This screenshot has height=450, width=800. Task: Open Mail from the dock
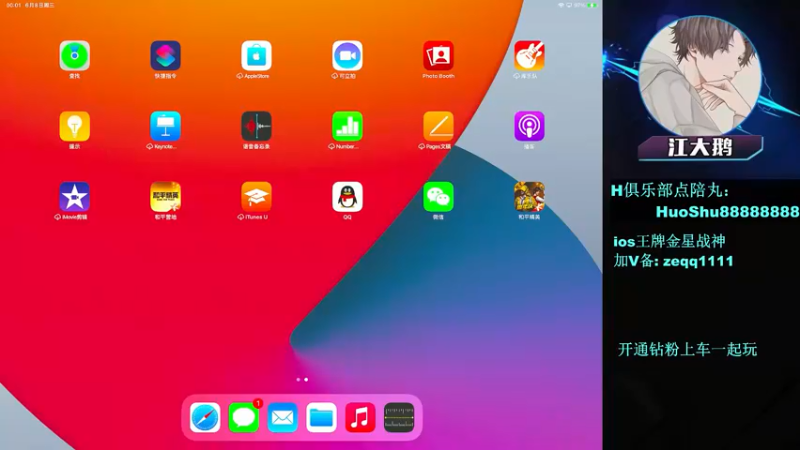coord(283,417)
